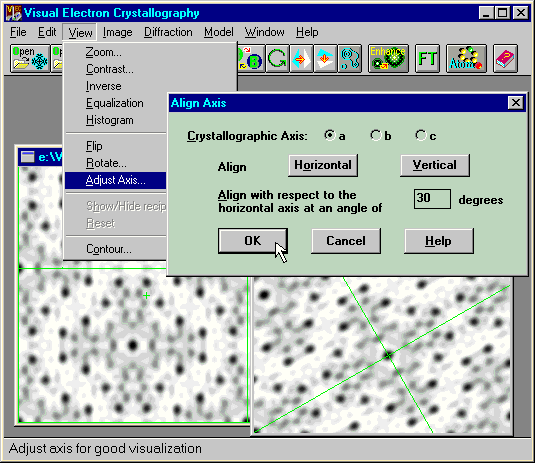Image resolution: width=535 pixels, height=463 pixels.
Task: Open the Model menu
Action: click(x=219, y=32)
